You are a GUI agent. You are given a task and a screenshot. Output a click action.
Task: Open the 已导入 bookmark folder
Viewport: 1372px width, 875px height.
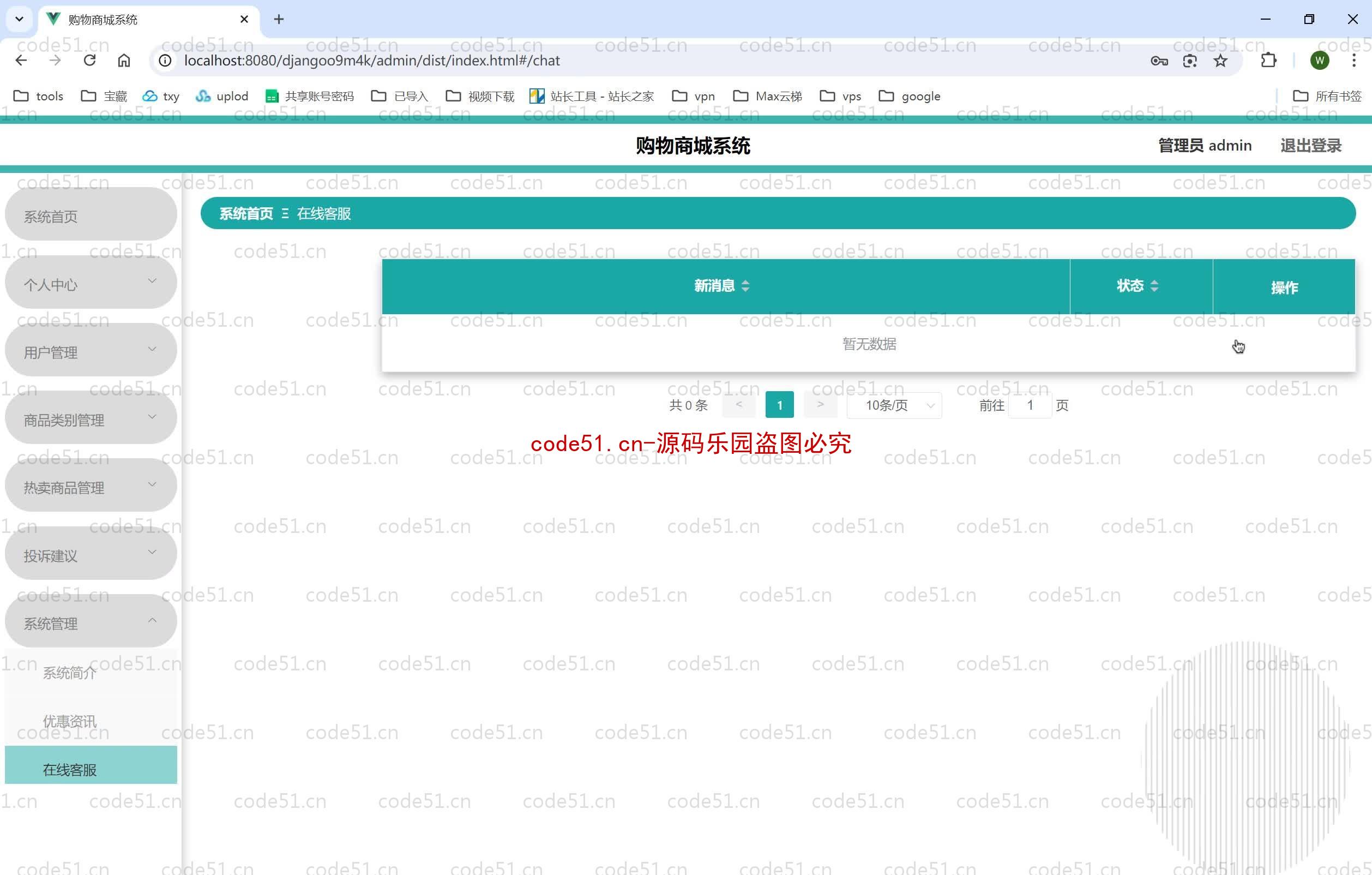pyautogui.click(x=399, y=96)
